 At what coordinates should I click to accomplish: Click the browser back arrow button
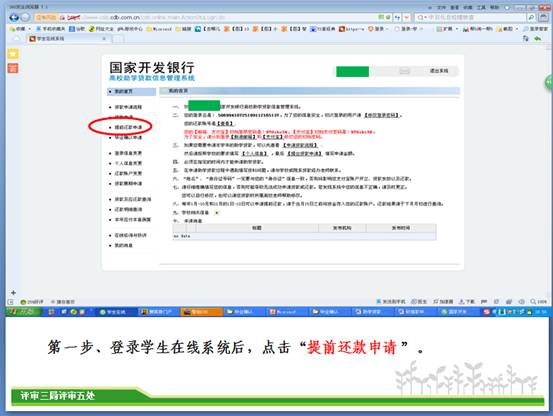click(x=14, y=17)
